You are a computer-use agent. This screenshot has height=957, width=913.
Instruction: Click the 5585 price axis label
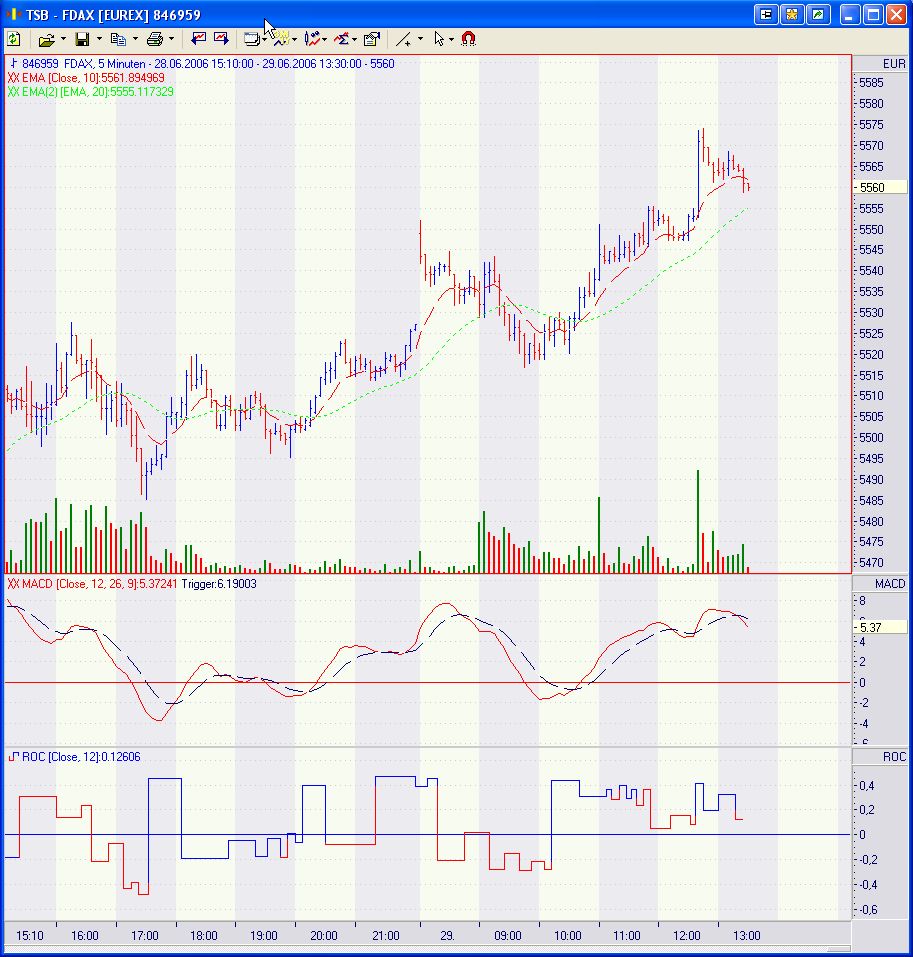(x=871, y=83)
